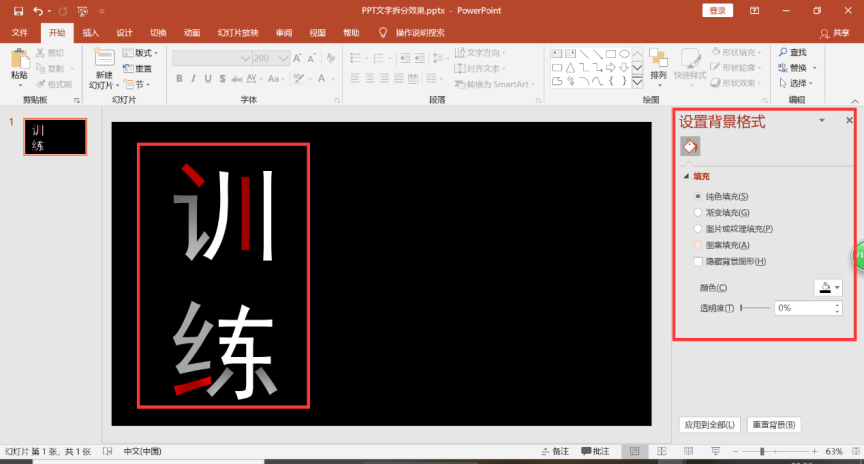Image resolution: width=864 pixels, height=464 pixels.
Task: Switch to Reading view icon
Action: [x=688, y=451]
